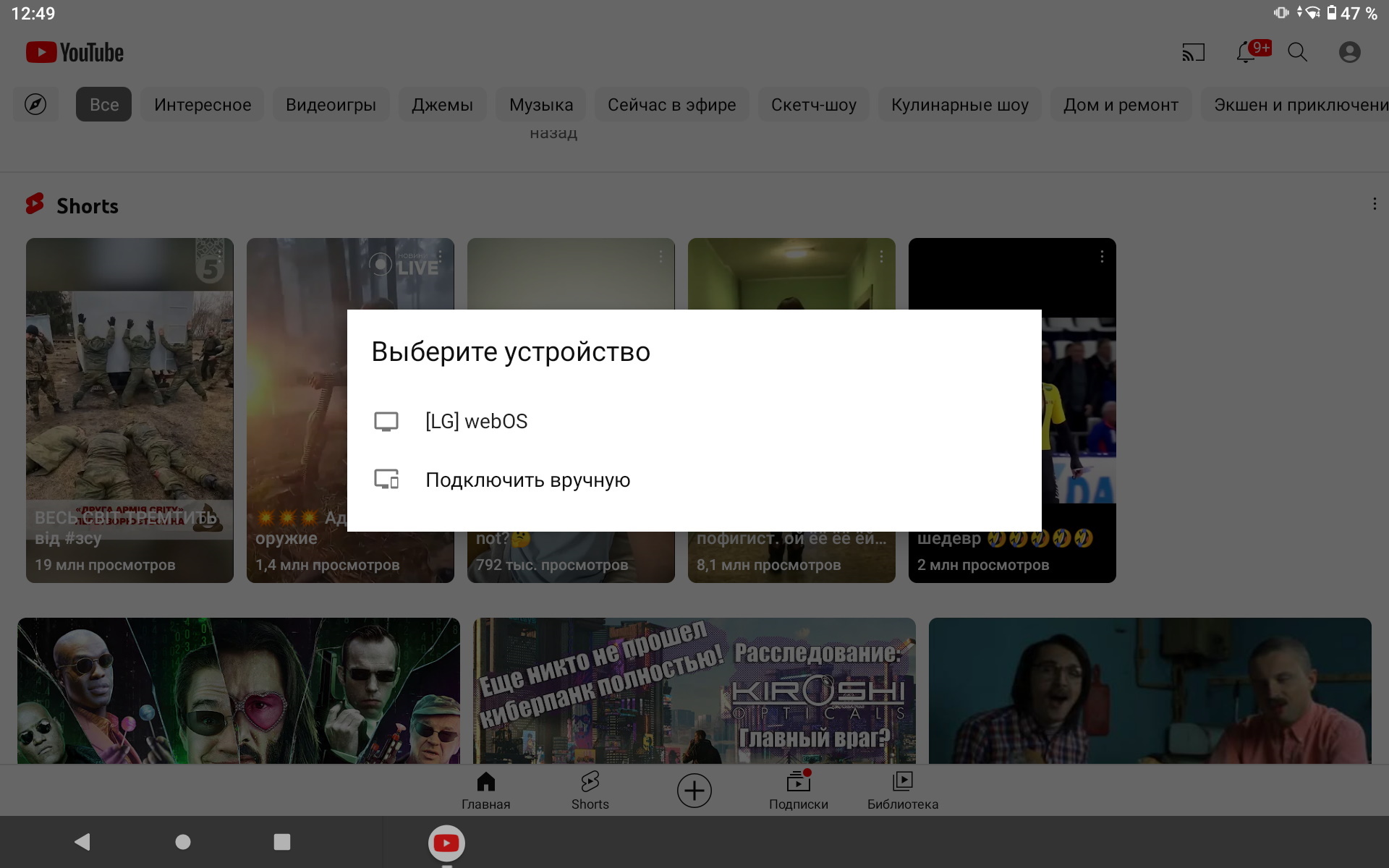Open Библиотека library tab
Screen dimensions: 1389x868
point(902,790)
